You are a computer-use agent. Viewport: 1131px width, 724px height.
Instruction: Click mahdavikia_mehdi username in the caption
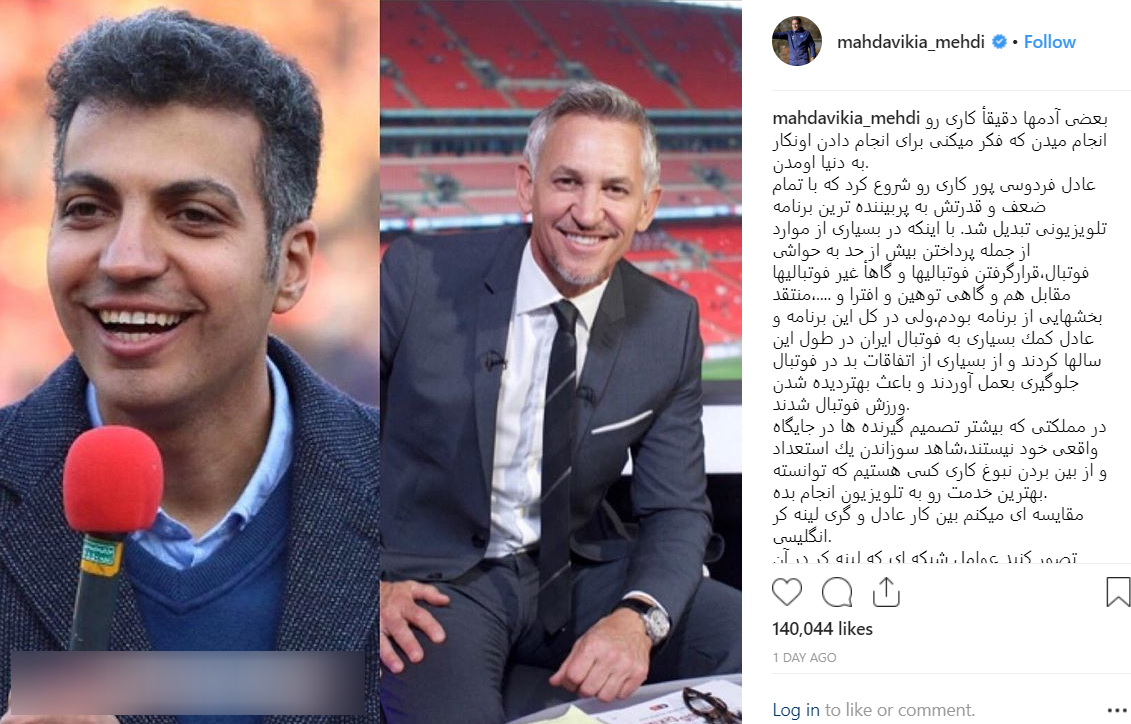point(846,118)
